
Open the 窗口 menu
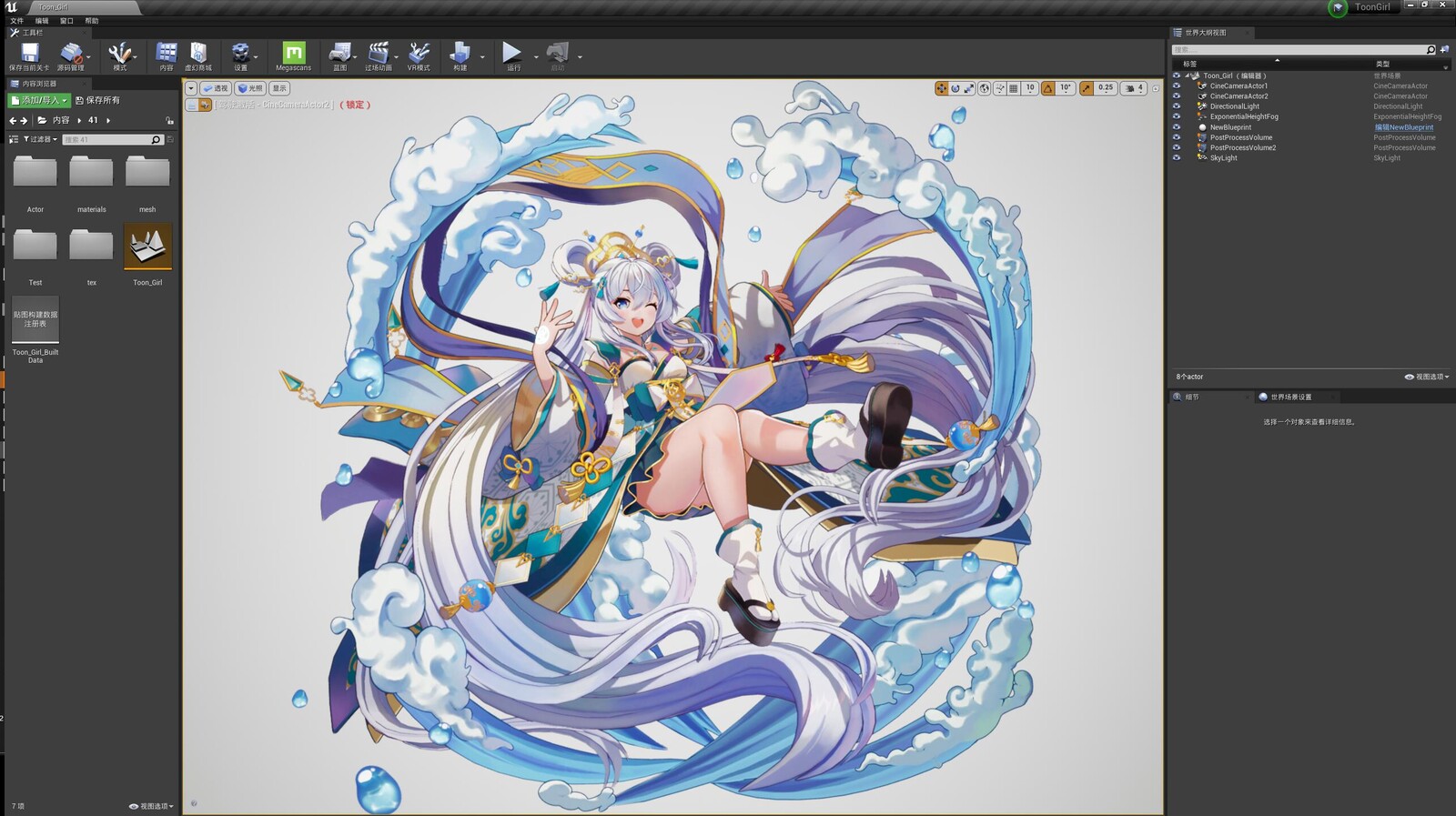point(66,20)
